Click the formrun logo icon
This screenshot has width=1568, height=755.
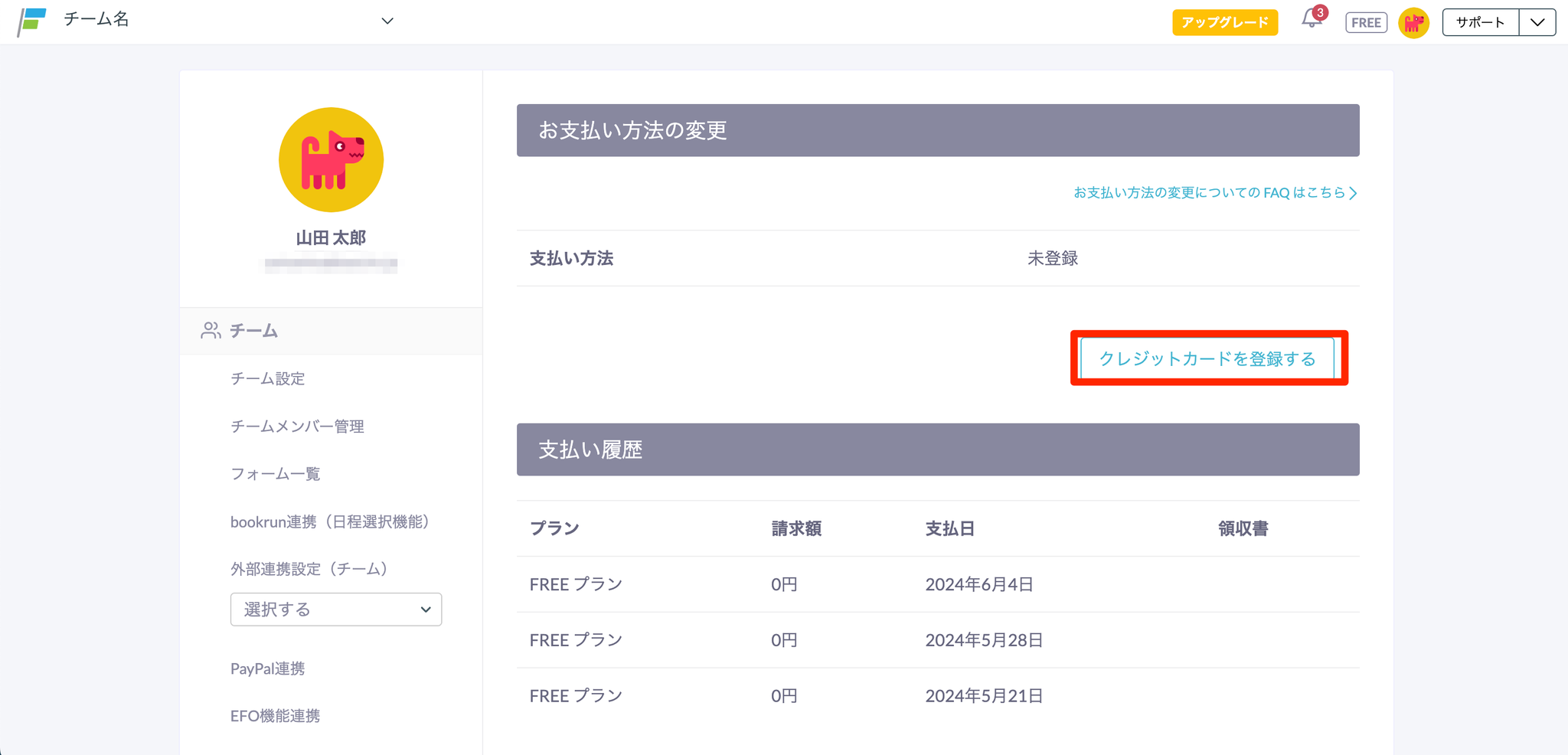(x=32, y=21)
